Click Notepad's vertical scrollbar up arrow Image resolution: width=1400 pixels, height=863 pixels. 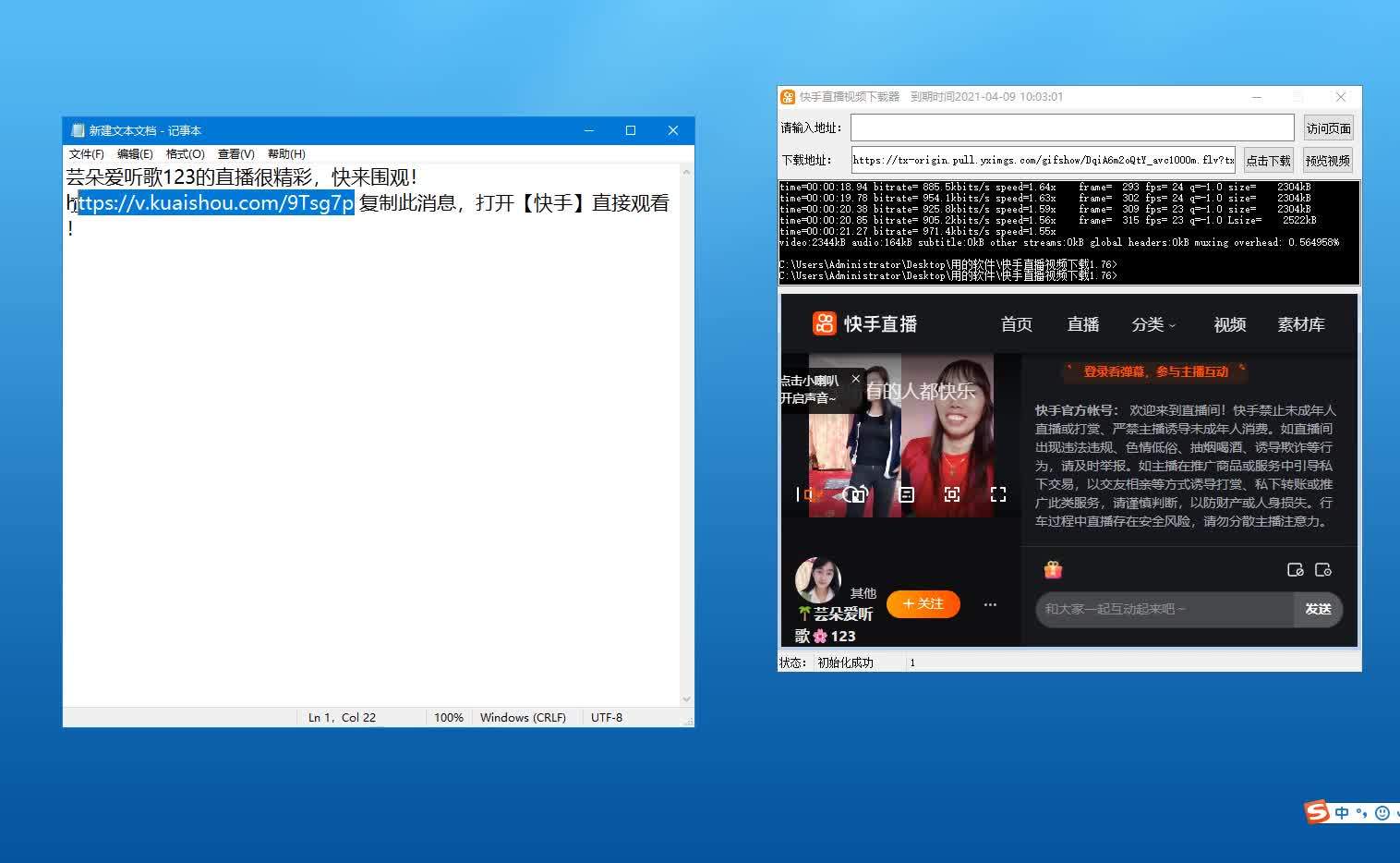click(x=686, y=172)
